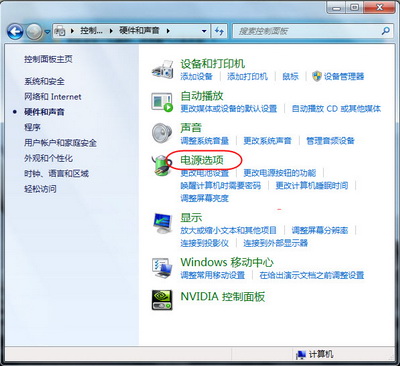Open the NVIDIA 控制面板 heading

coord(223,296)
